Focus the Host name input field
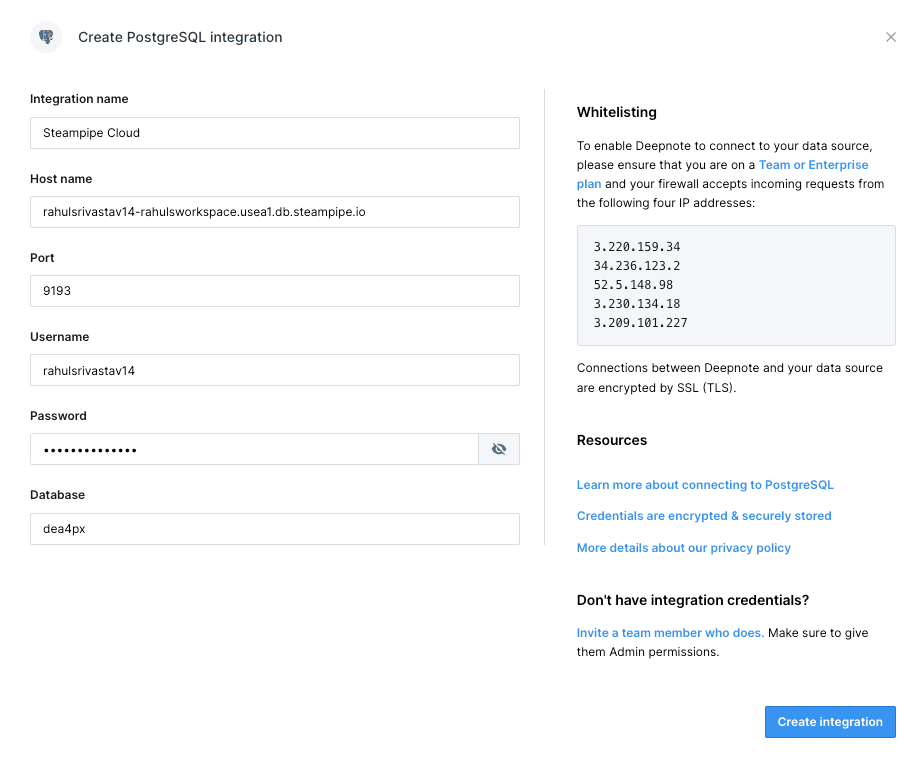Screen dimensions: 907x760 (x=275, y=212)
